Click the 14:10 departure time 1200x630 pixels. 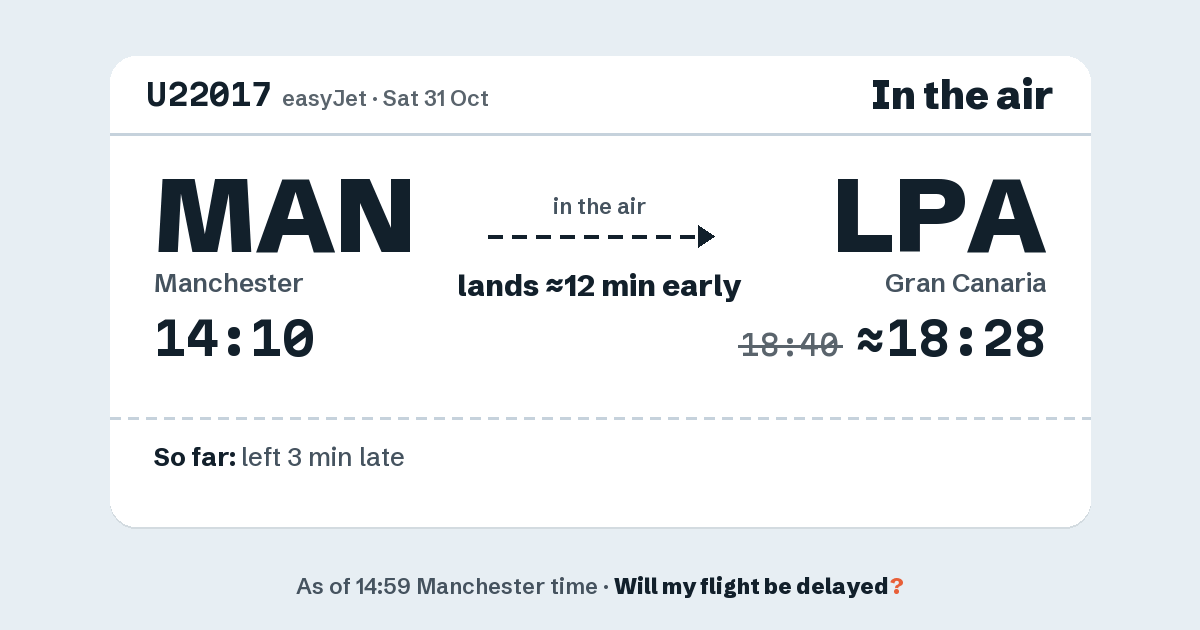235,339
